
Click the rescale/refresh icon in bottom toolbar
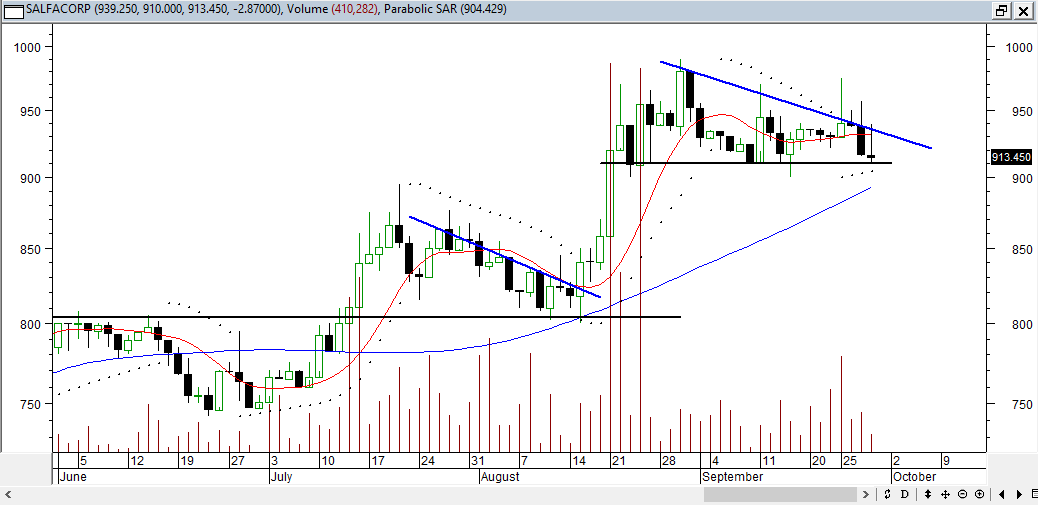(x=887, y=494)
